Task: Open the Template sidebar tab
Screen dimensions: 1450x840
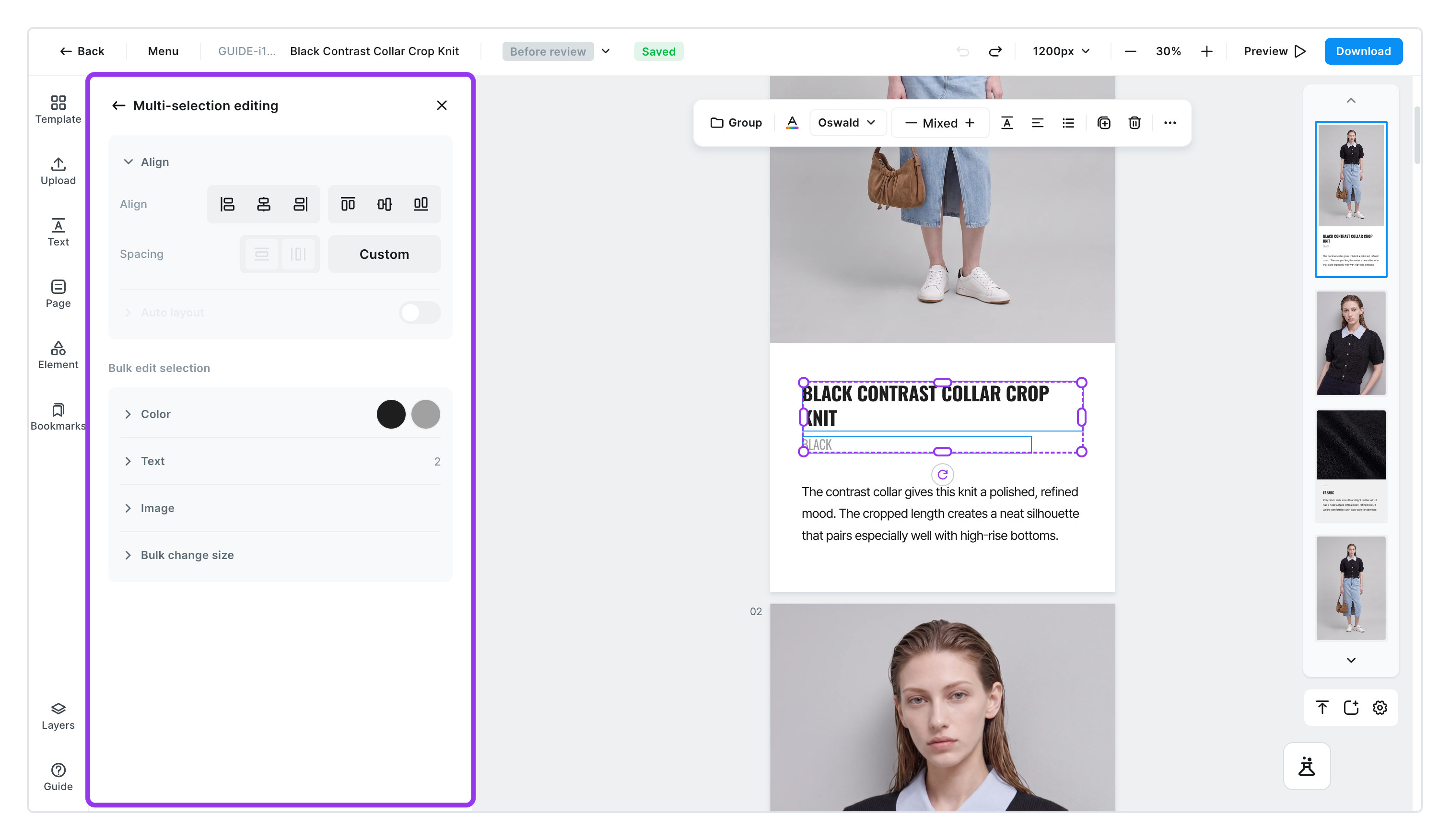Action: point(58,110)
